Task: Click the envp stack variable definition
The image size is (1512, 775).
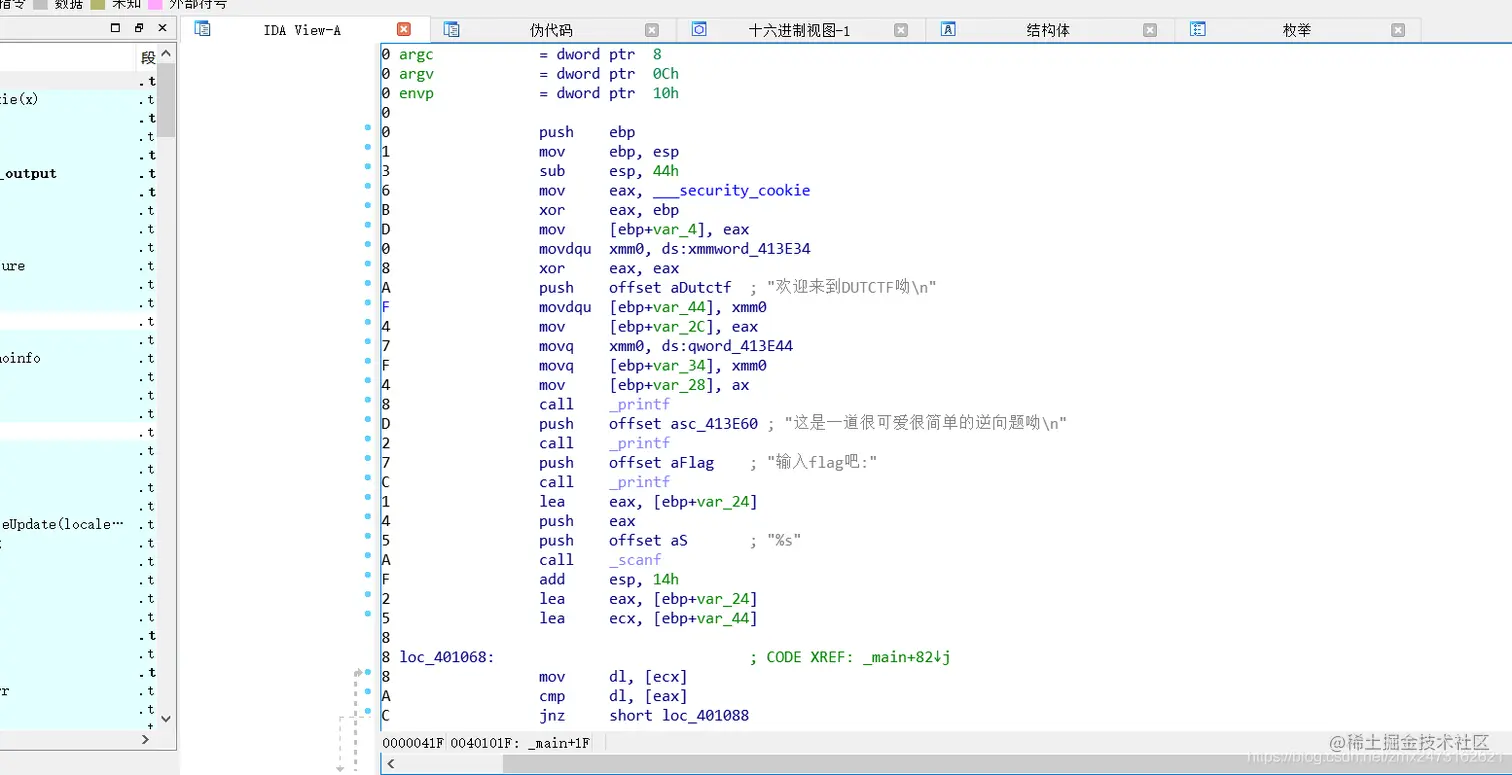Action: (x=416, y=93)
